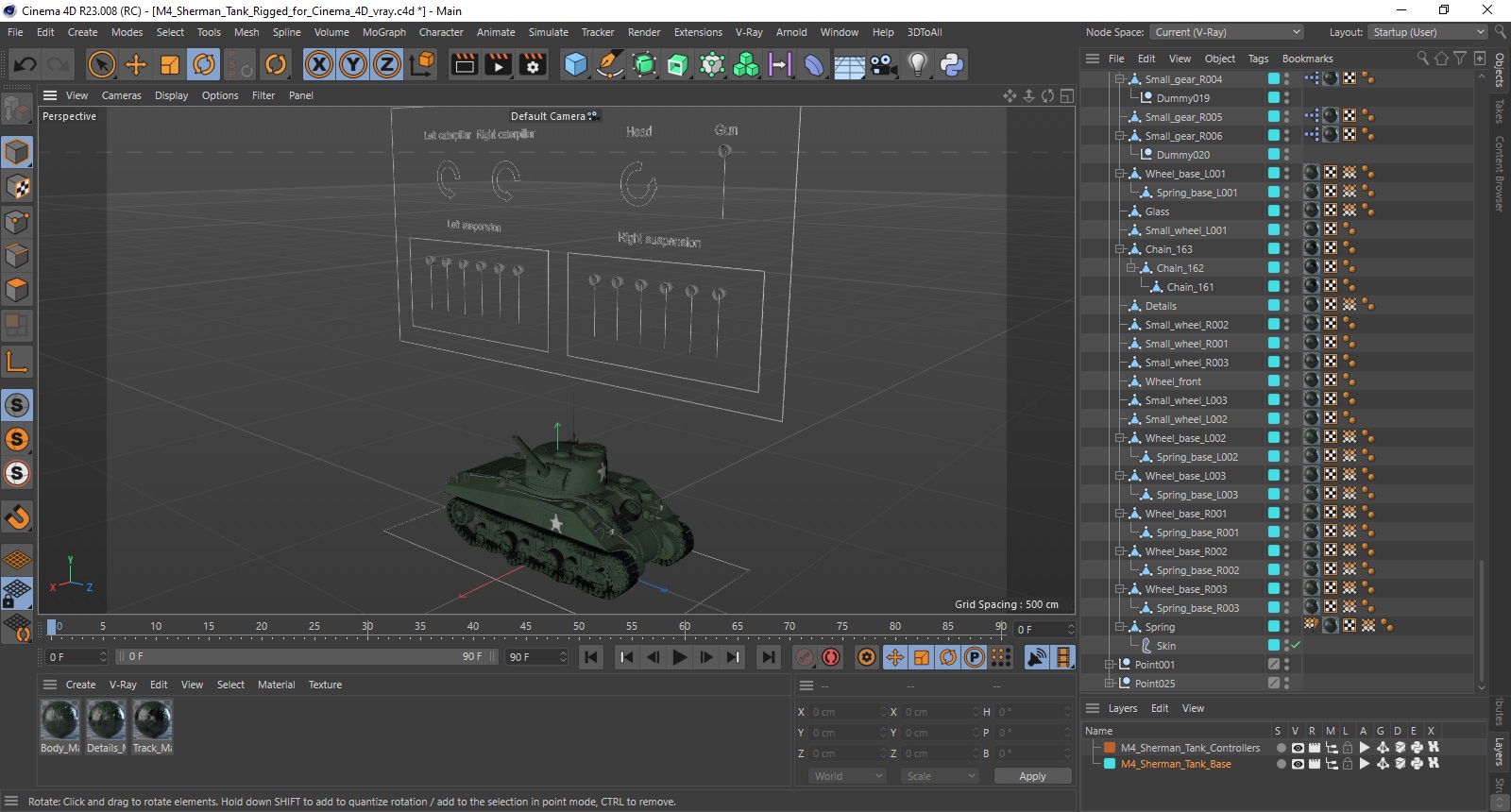Collapse the Chain_163 hierarchy
1511x812 pixels.
(x=1120, y=249)
